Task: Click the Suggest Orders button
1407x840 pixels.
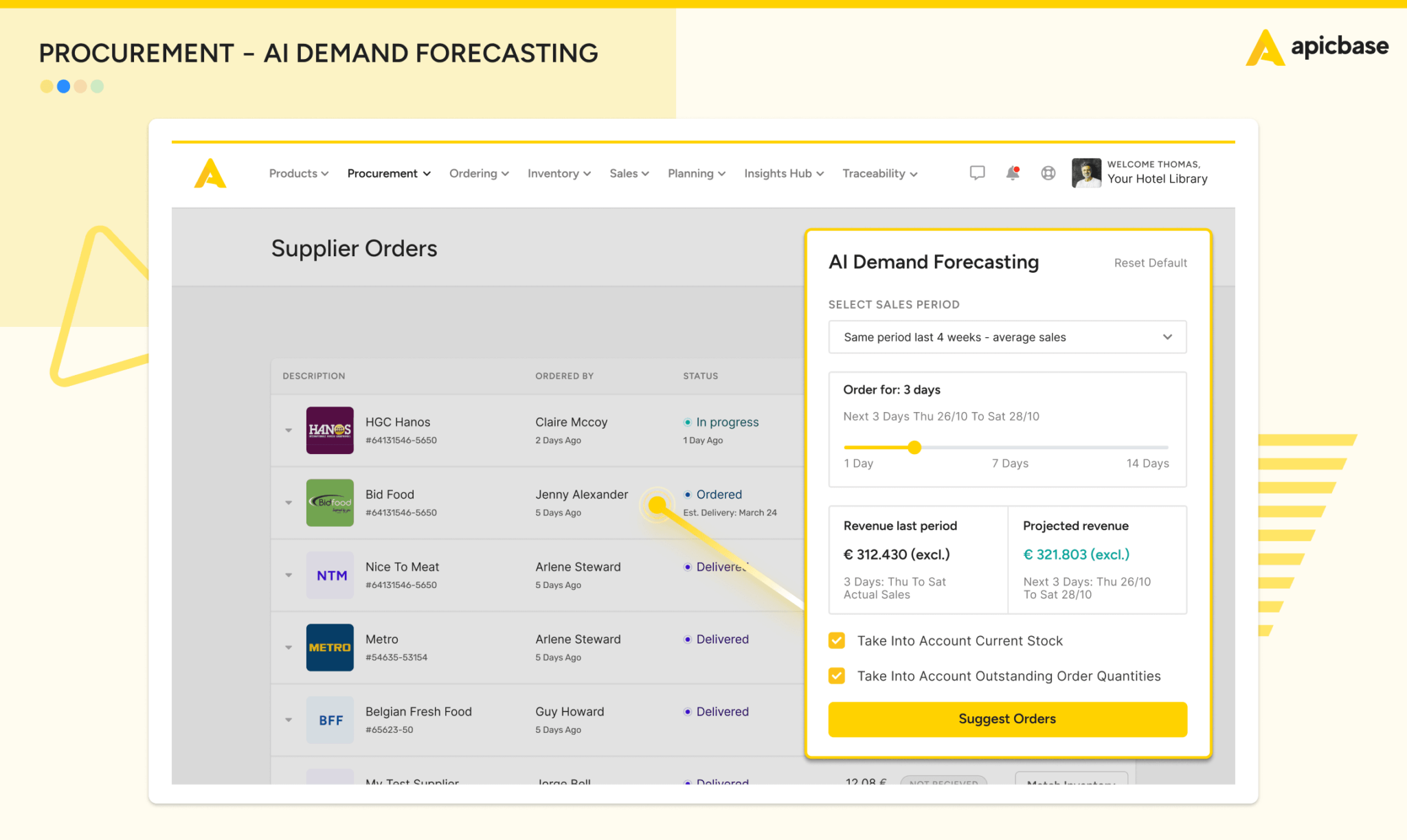Action: click(x=1007, y=719)
